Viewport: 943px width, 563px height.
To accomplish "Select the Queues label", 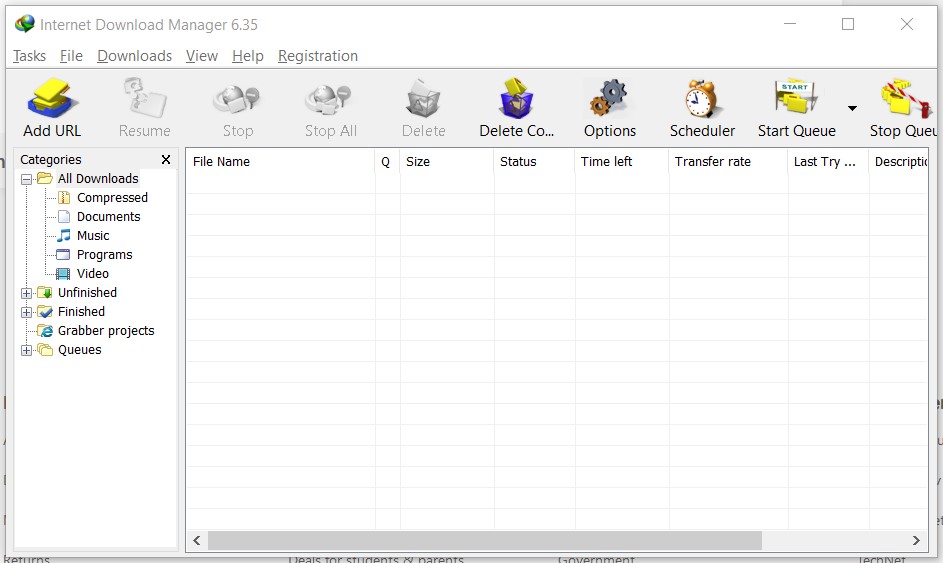I will (79, 350).
